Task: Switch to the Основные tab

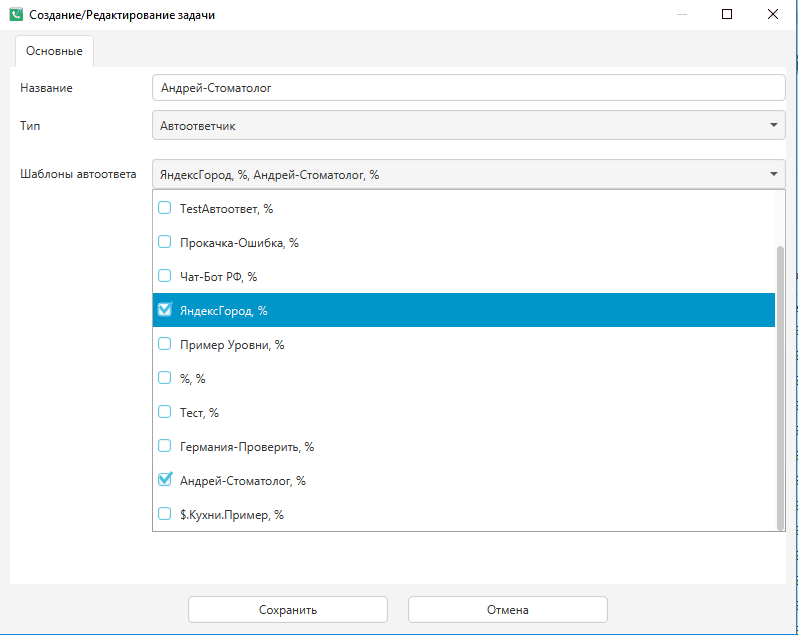Action: point(54,51)
